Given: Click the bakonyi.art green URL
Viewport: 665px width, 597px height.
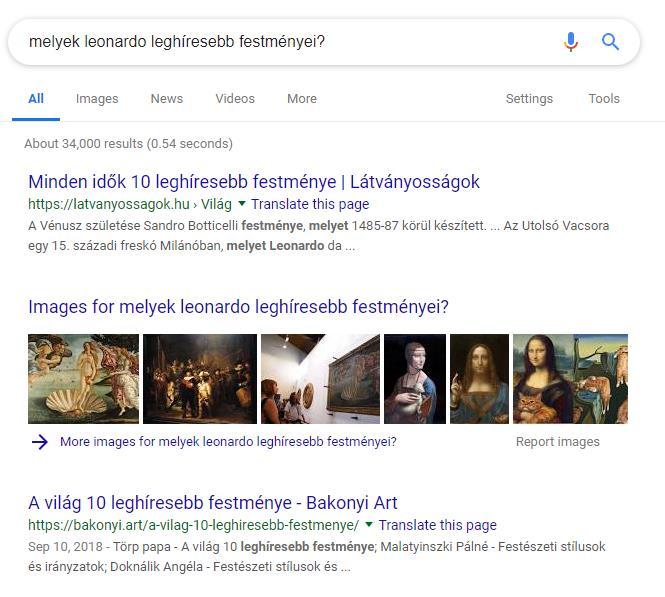Looking at the screenshot, I should 193,525.
